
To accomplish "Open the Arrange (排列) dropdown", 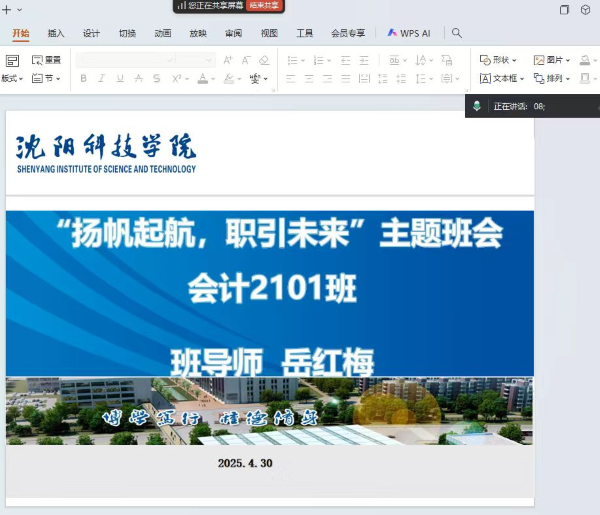I will 552,78.
